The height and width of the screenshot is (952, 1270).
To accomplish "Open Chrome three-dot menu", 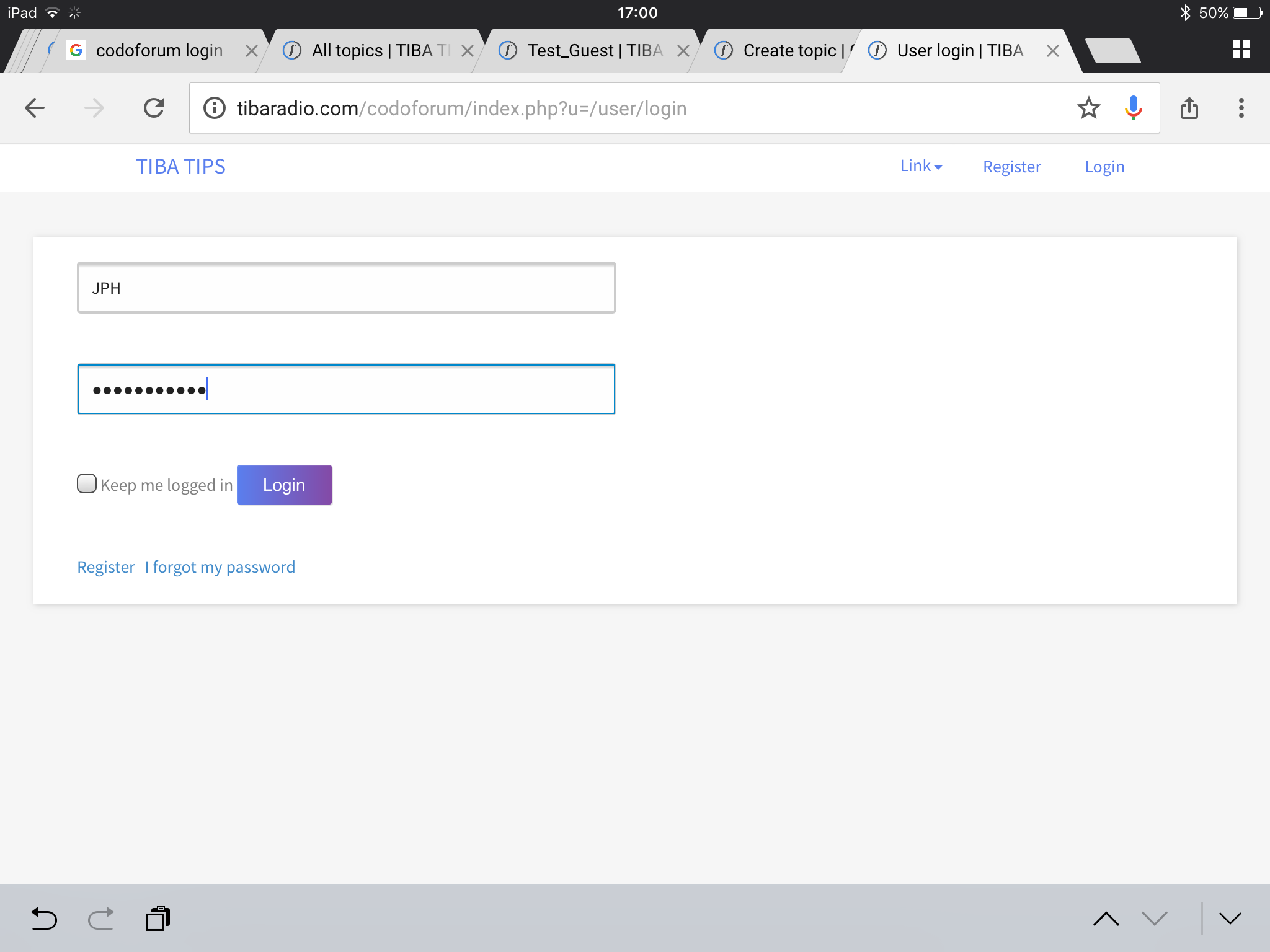I will pyautogui.click(x=1241, y=108).
